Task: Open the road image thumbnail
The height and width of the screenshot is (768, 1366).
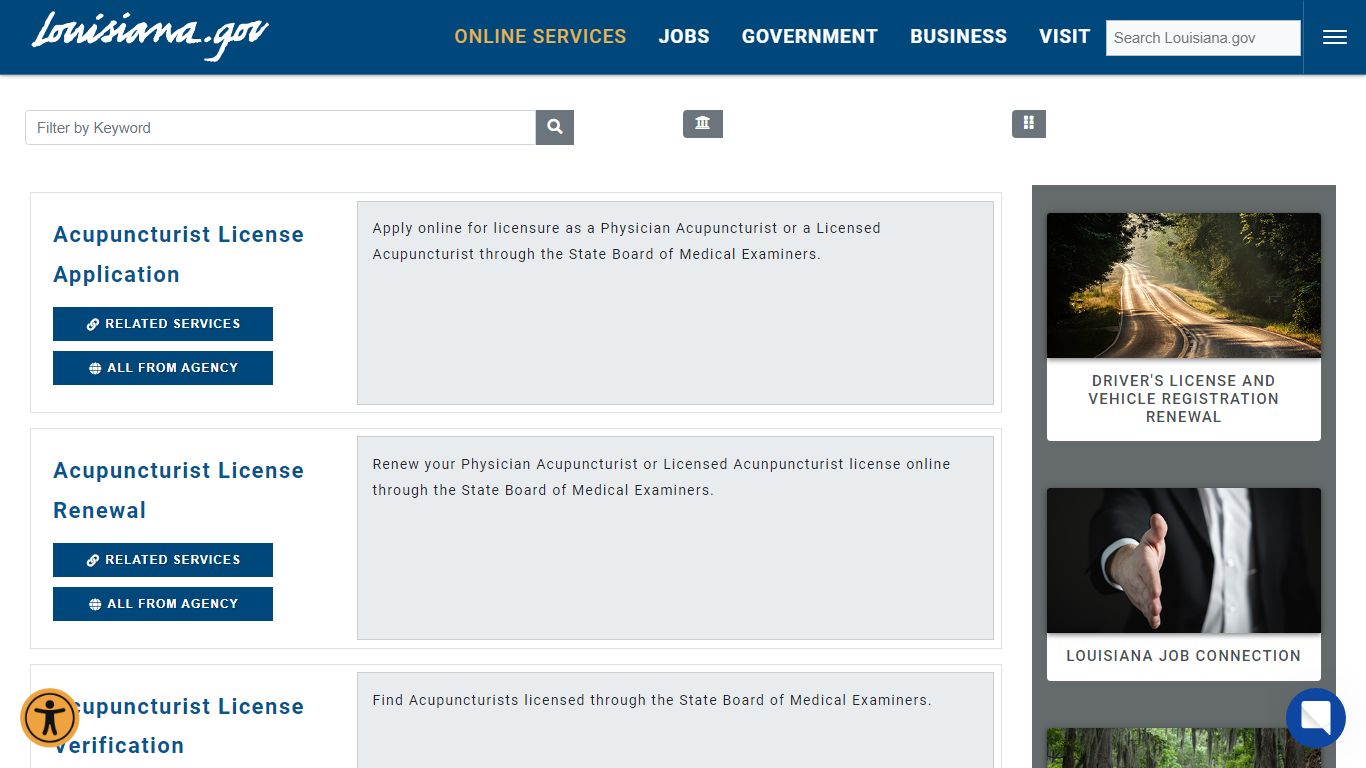Action: pyautogui.click(x=1184, y=285)
